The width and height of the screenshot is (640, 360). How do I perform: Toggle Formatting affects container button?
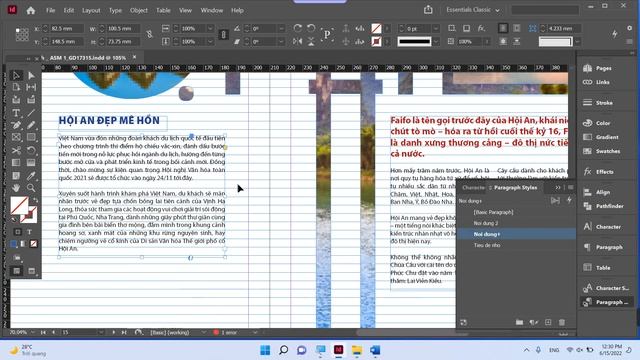pyautogui.click(x=18, y=232)
